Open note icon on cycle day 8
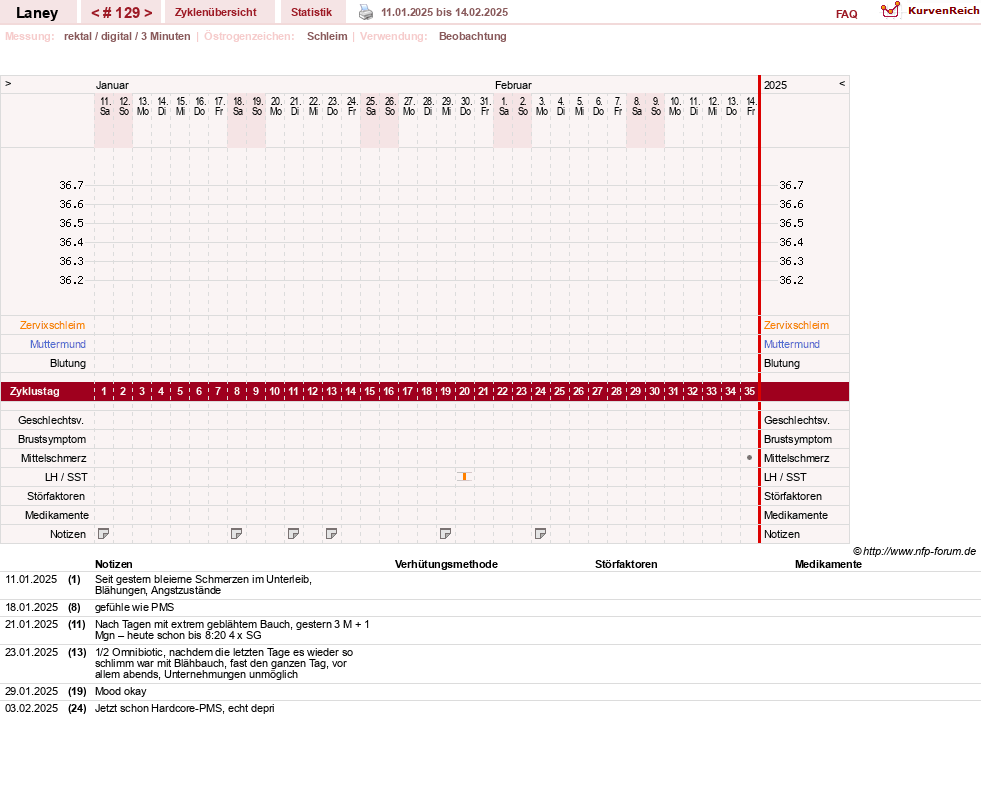981x800 pixels. 236,534
